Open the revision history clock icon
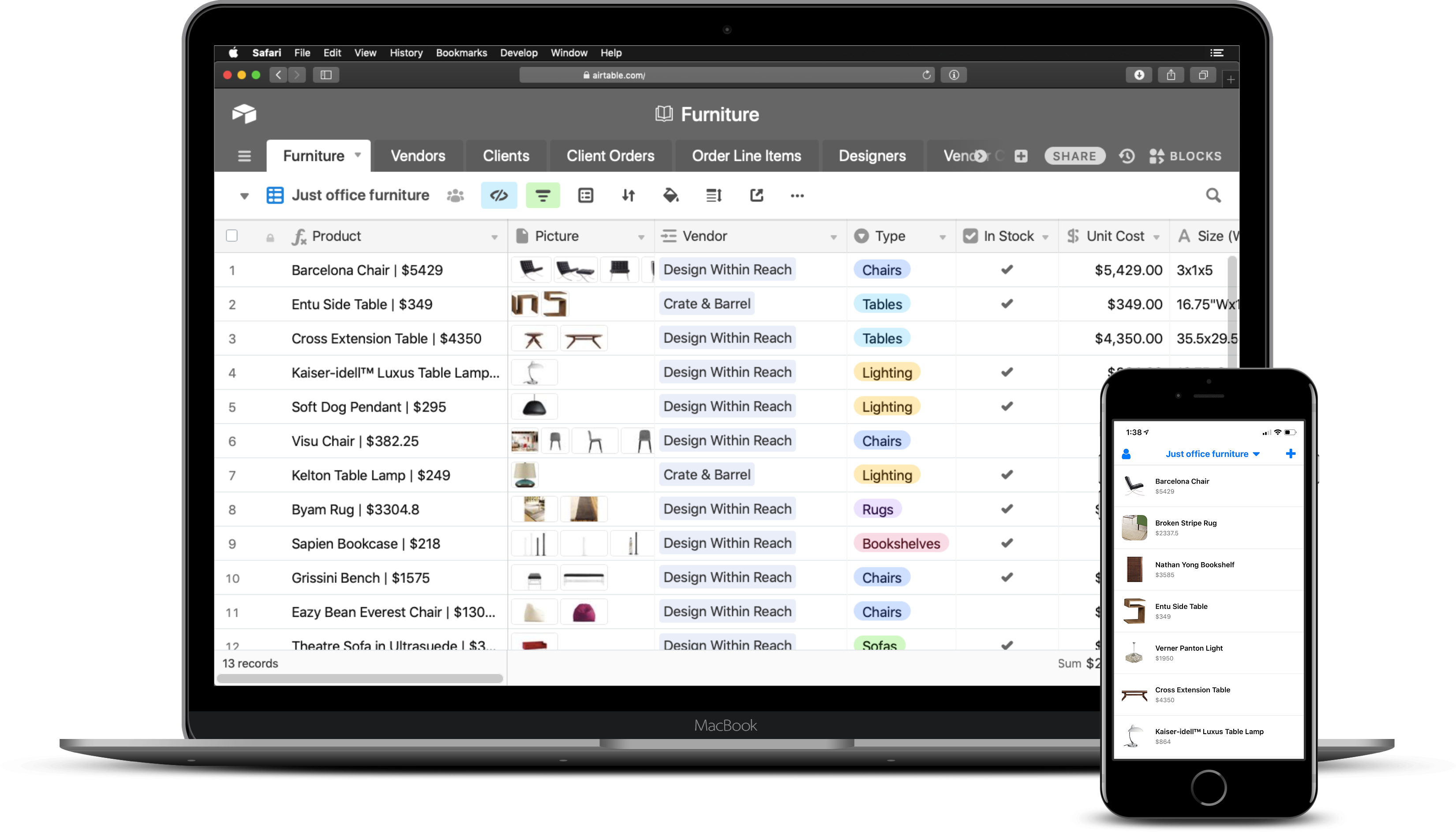 coord(1127,156)
